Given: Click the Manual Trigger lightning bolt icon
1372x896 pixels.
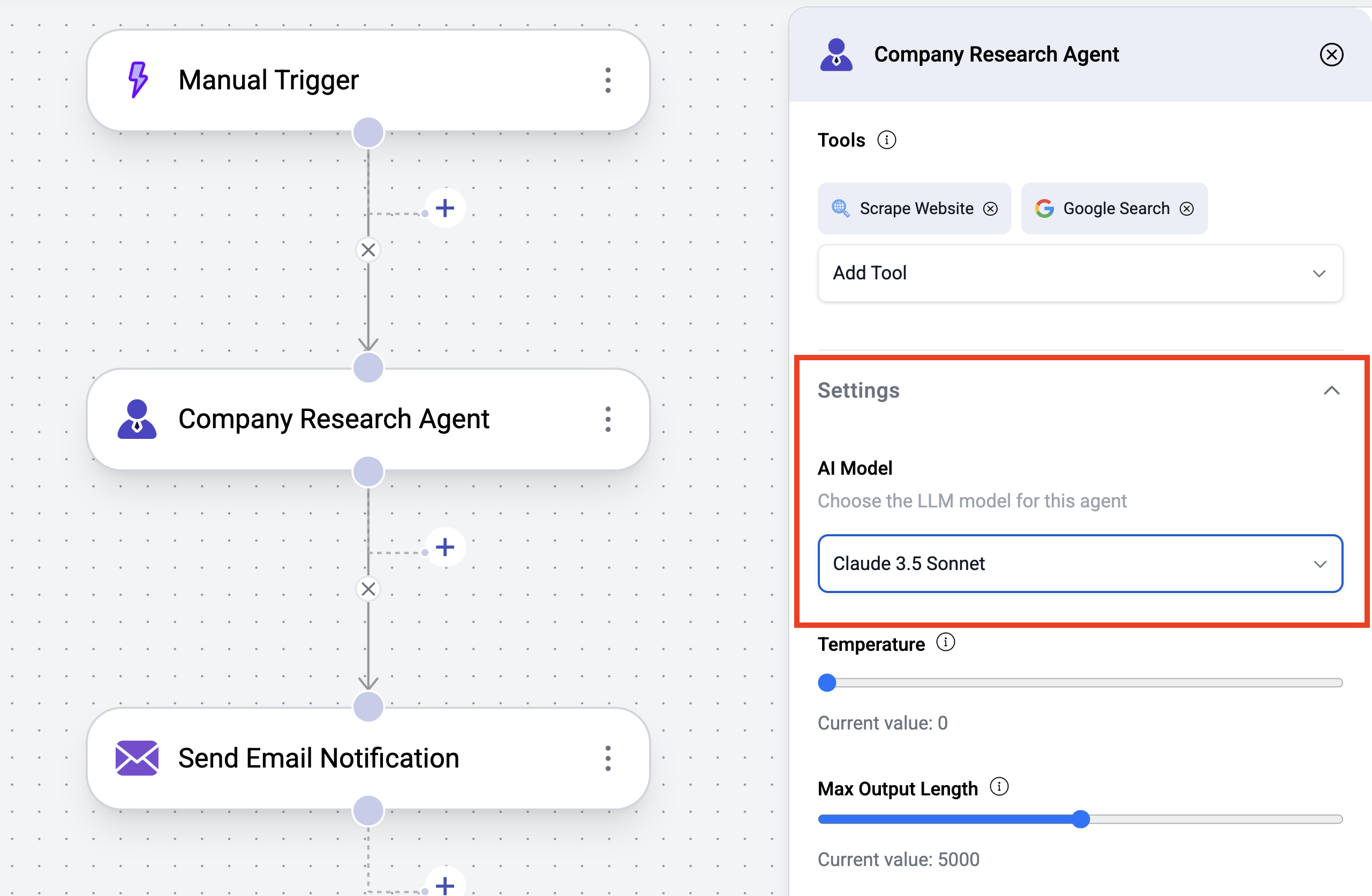Looking at the screenshot, I should [137, 80].
